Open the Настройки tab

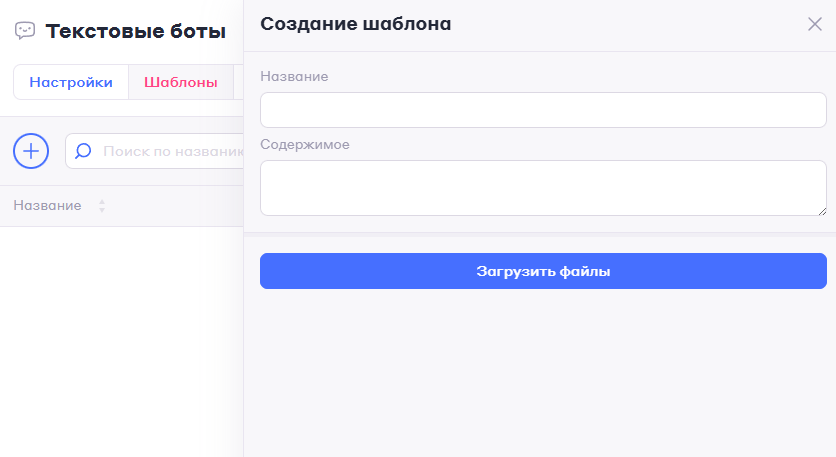point(71,83)
